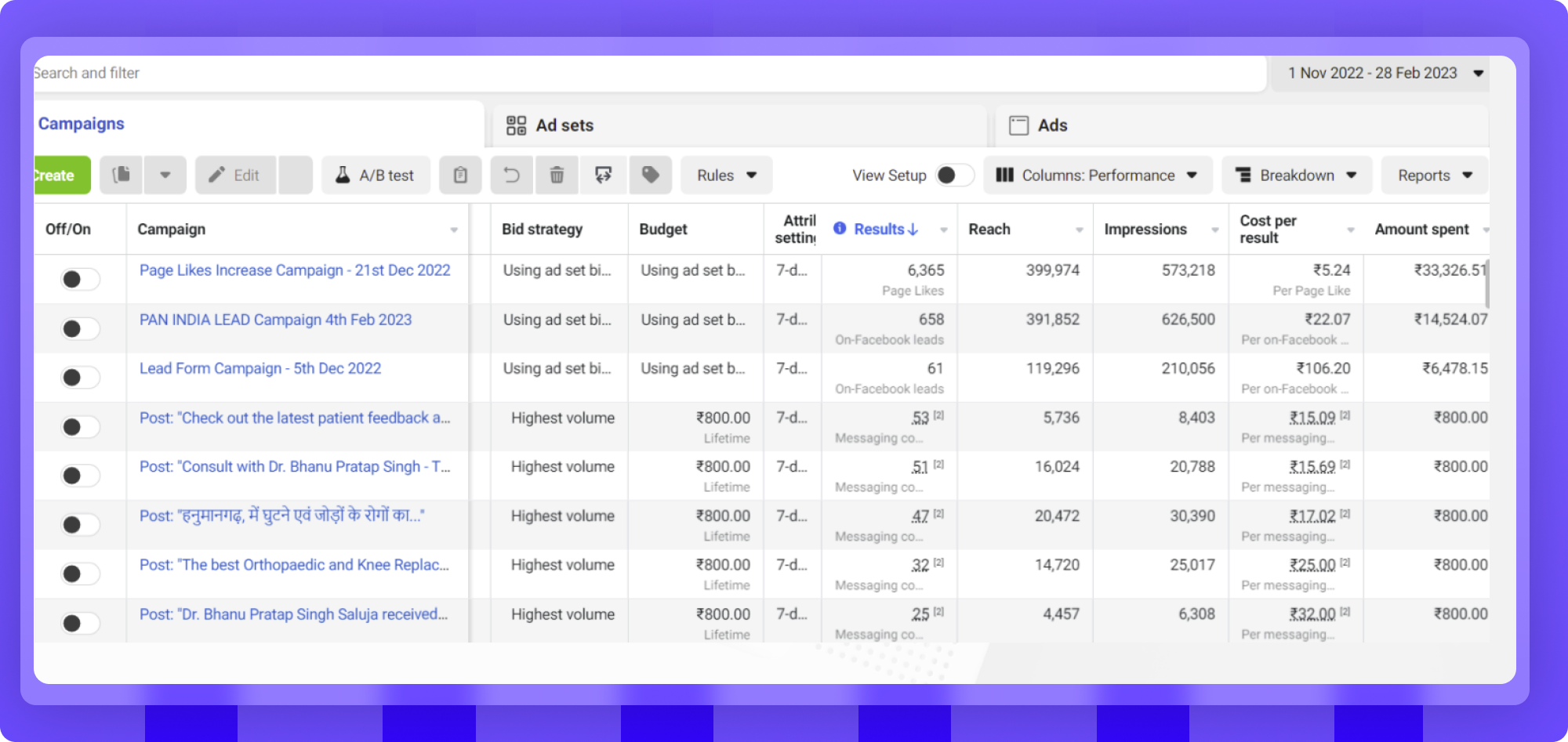Image resolution: width=1568 pixels, height=742 pixels.
Task: Enable the PAN INDIA LEAD Campaign switch
Action: (80, 328)
